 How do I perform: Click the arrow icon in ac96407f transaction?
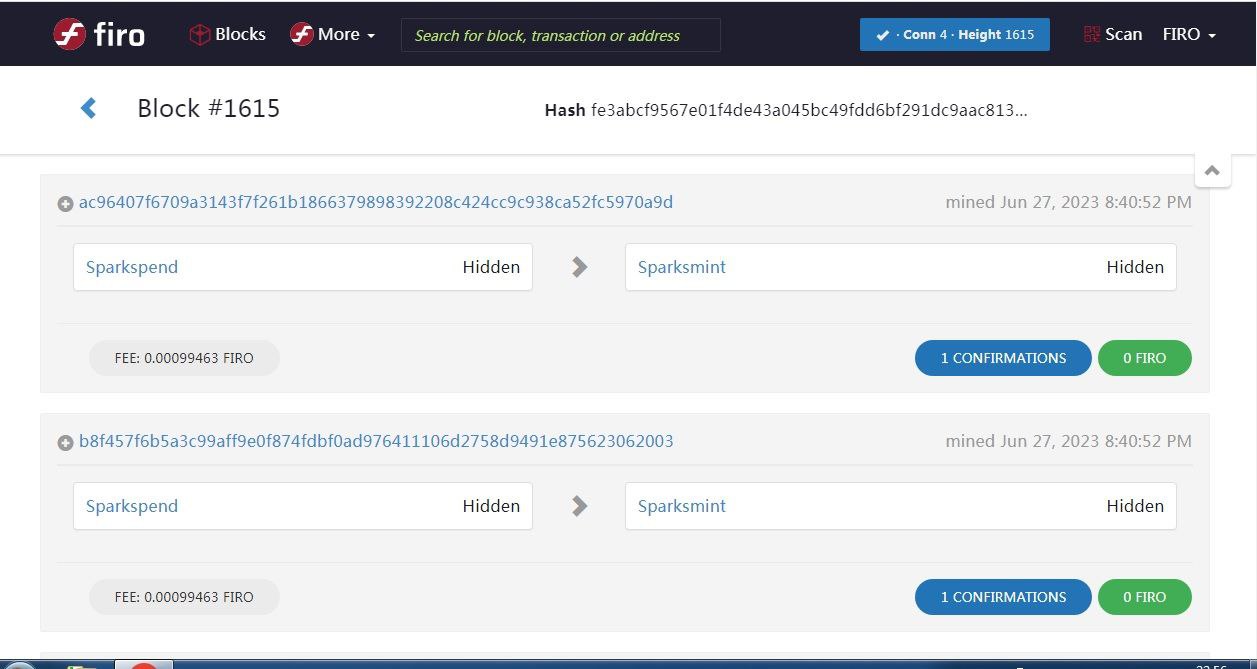579,267
